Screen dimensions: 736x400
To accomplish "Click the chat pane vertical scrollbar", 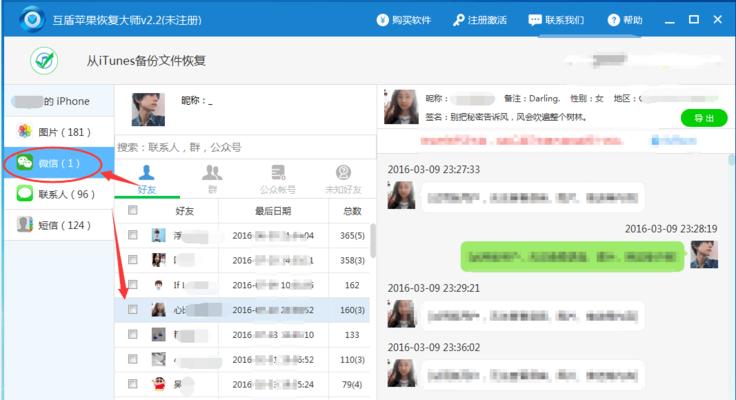I will tap(731, 160).
